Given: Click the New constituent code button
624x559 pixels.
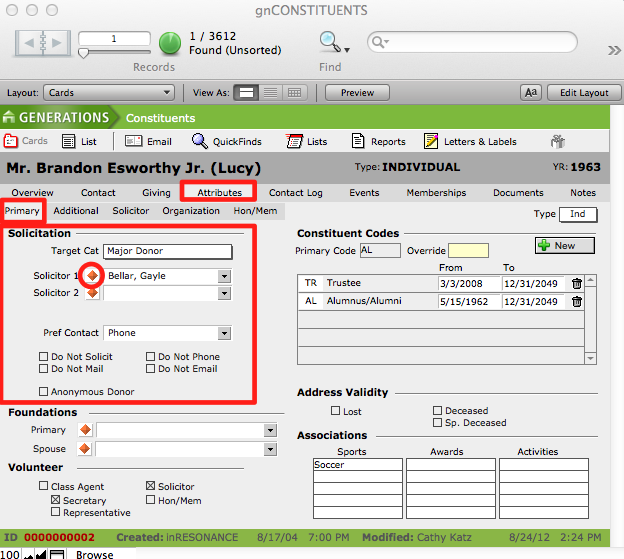Looking at the screenshot, I should pos(564,245).
